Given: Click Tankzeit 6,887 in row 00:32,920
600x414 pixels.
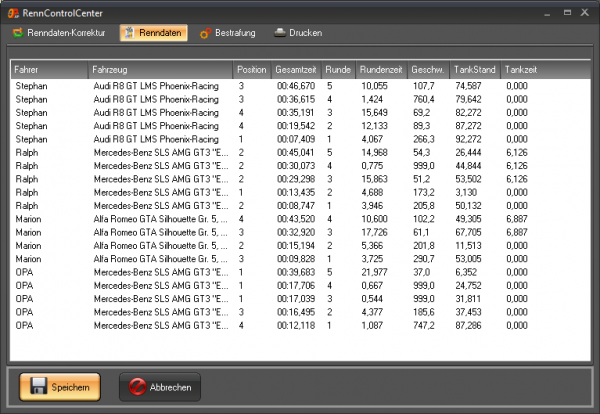Looking at the screenshot, I should [517, 232].
